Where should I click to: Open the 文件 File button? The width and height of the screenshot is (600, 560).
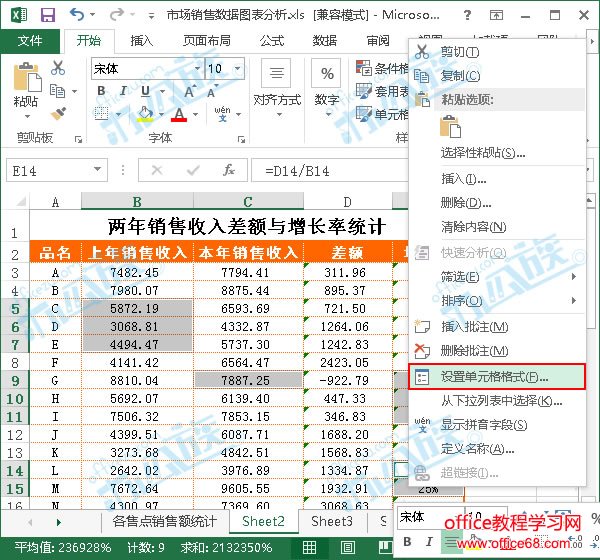30,41
